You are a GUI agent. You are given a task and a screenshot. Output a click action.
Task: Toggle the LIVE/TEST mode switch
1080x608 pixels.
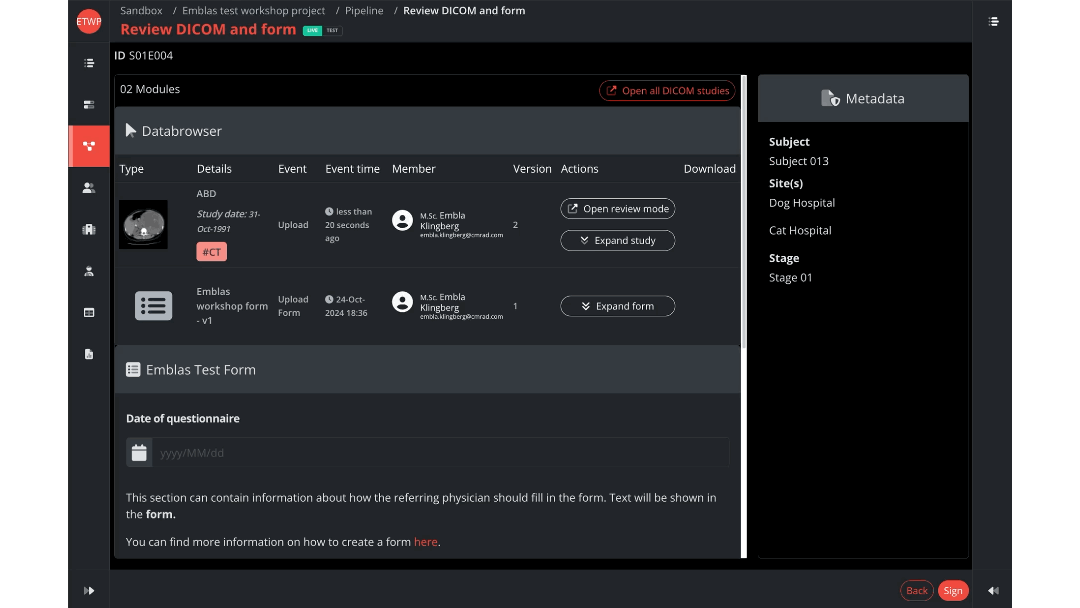pos(322,30)
